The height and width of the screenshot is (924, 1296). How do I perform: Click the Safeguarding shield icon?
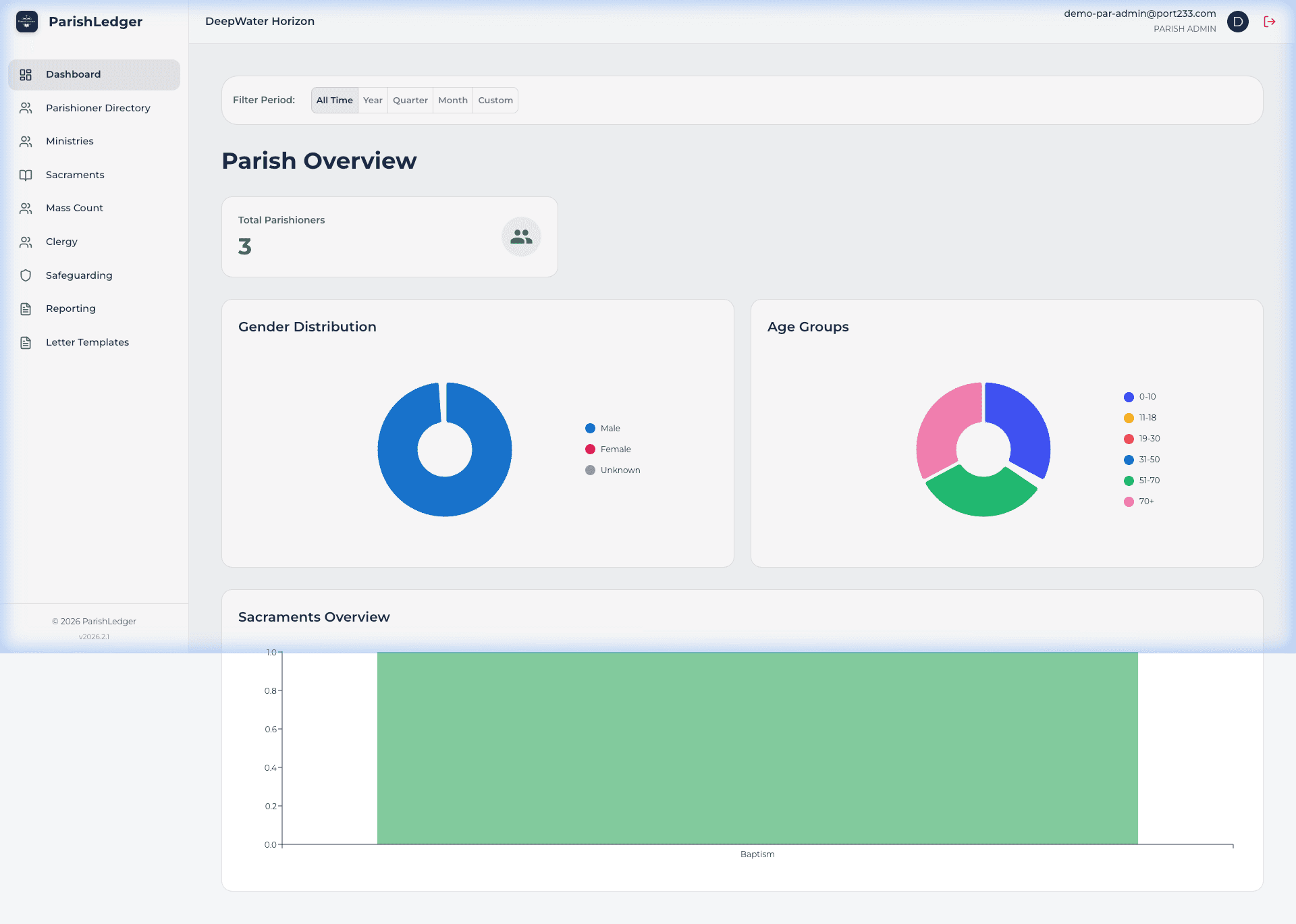pyautogui.click(x=26, y=275)
